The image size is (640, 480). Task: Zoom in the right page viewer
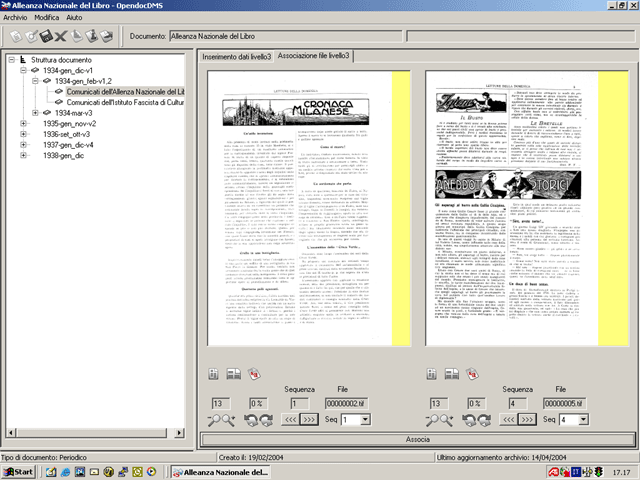tap(447, 420)
